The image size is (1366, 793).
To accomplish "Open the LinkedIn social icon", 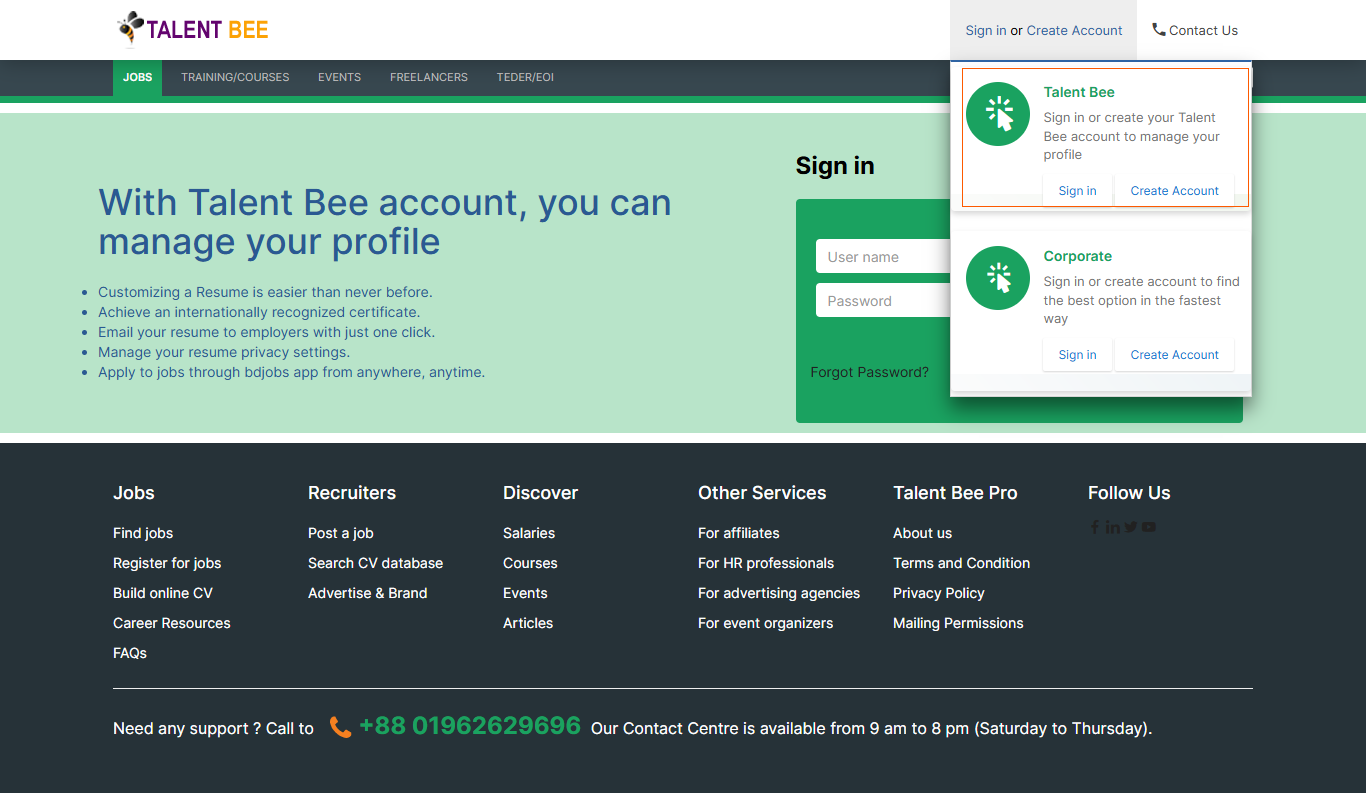I will point(1112,527).
